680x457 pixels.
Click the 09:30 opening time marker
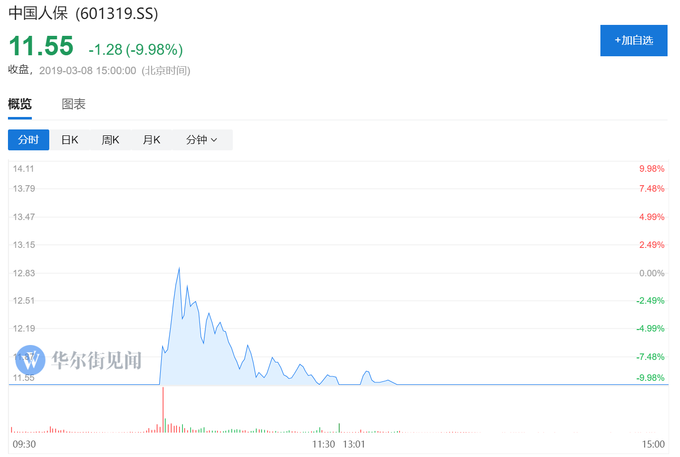point(24,444)
